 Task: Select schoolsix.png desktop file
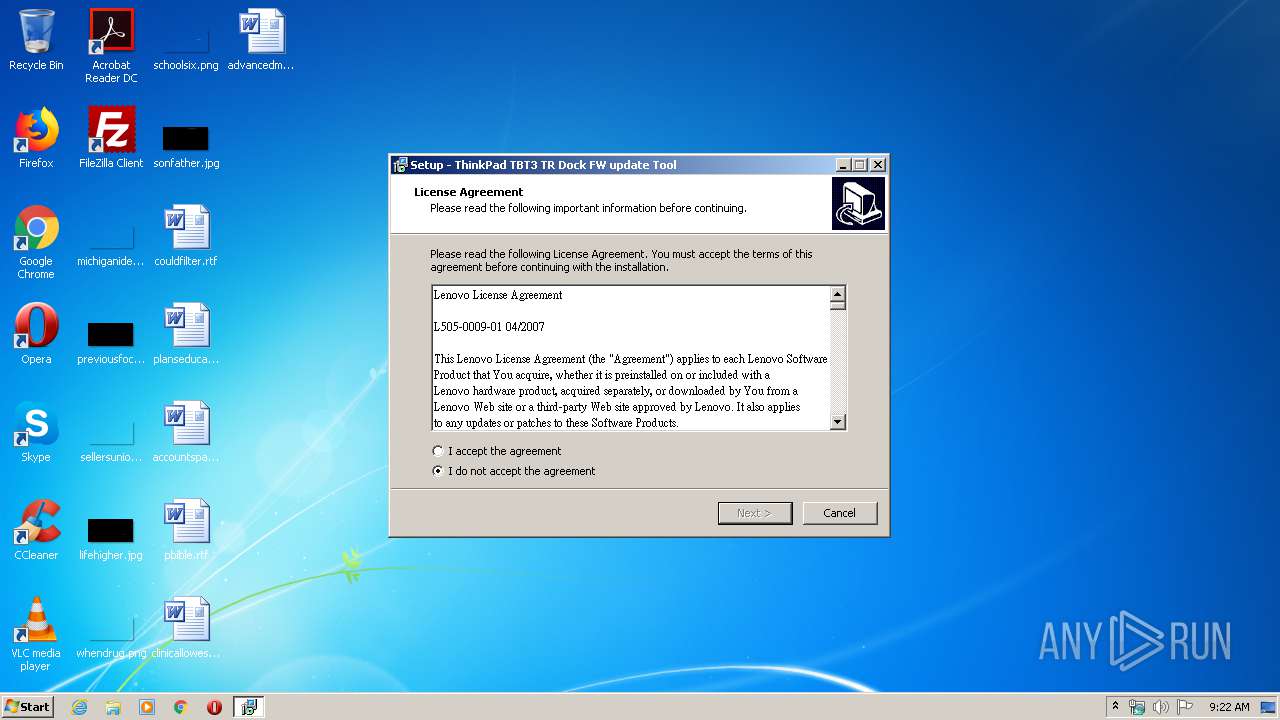[x=186, y=39]
